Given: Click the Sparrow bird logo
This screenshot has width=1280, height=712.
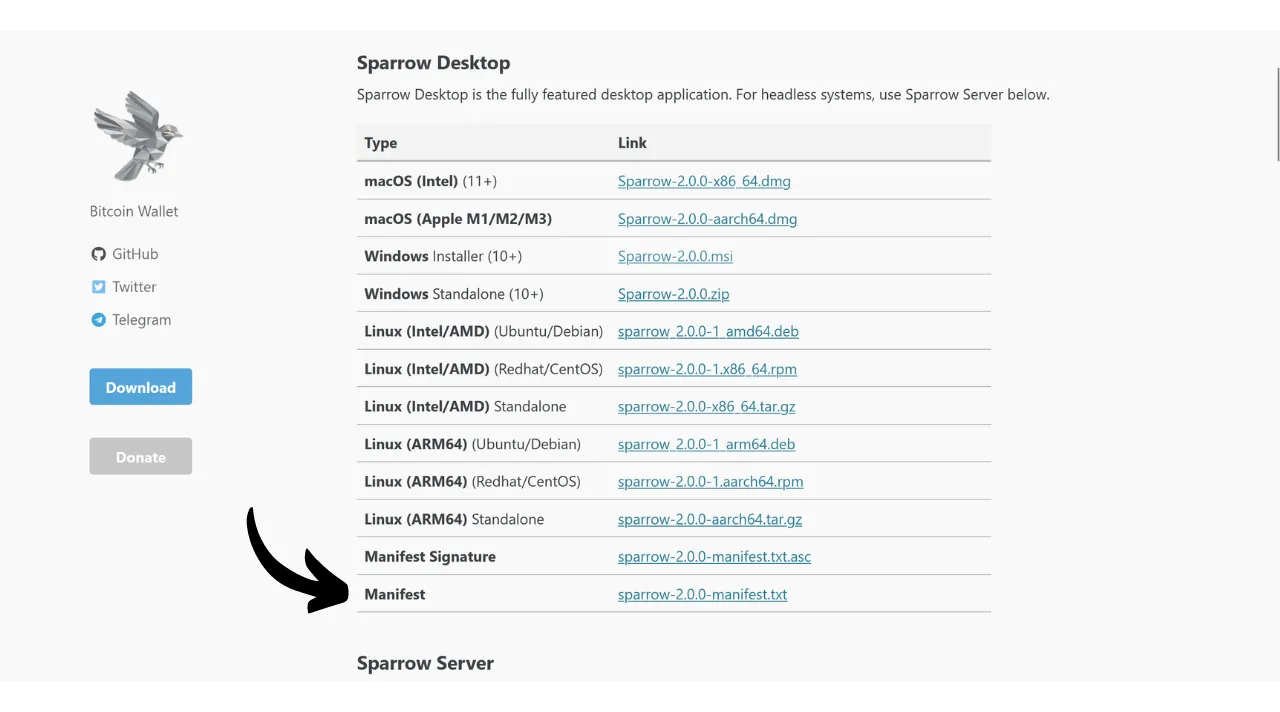Looking at the screenshot, I should (137, 136).
